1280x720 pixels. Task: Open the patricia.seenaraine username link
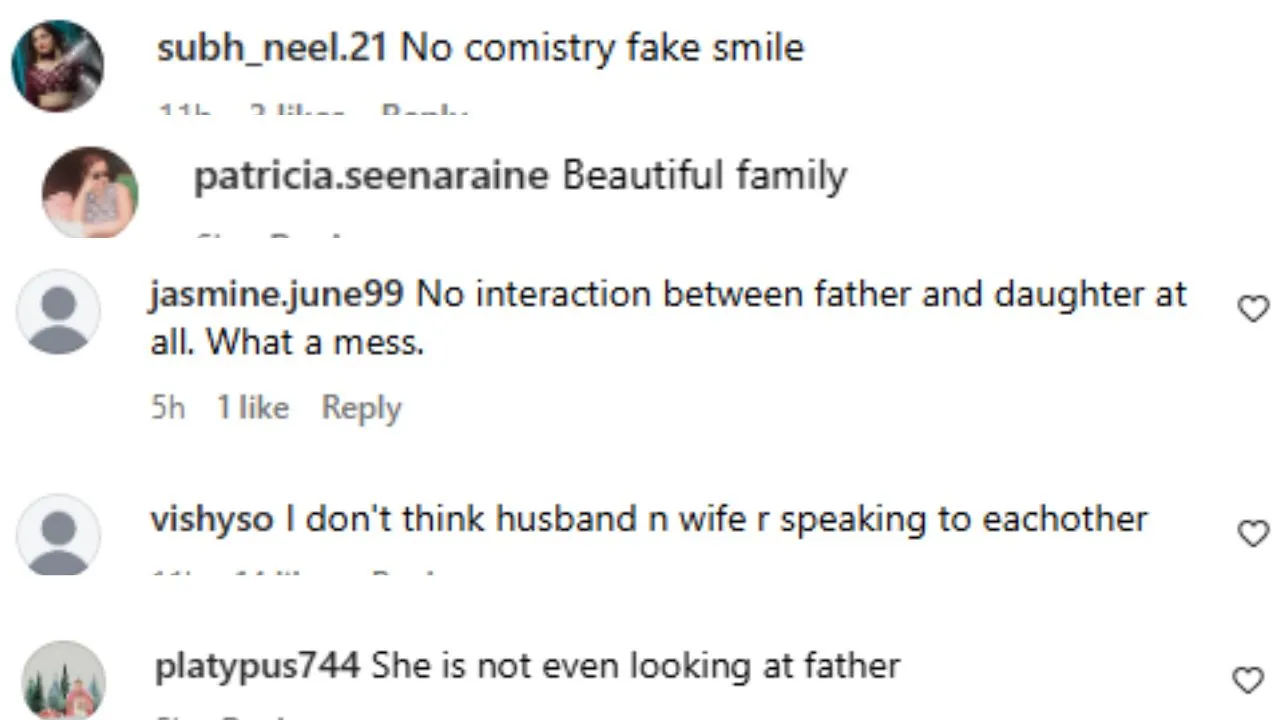[371, 176]
